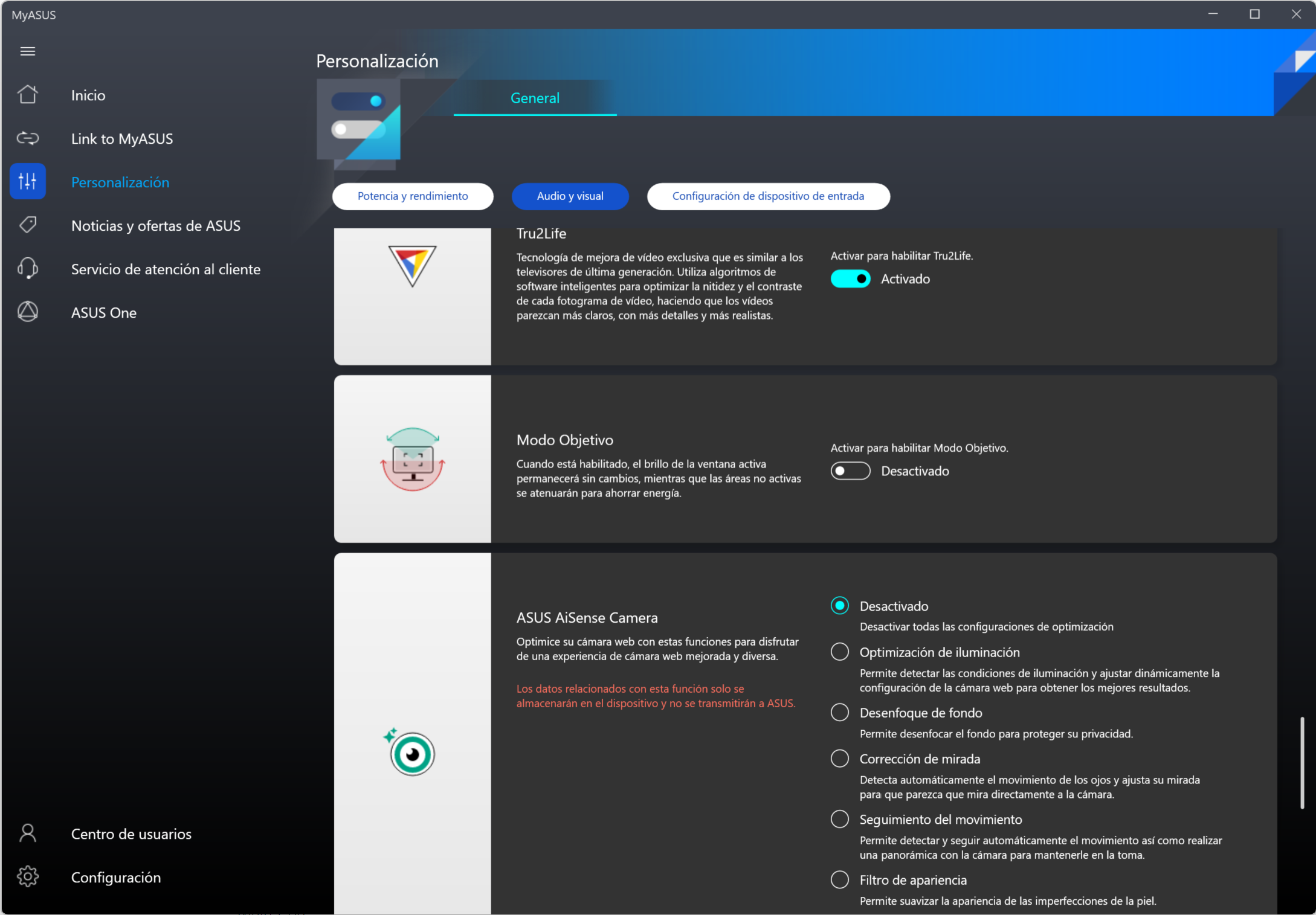Viewport: 1316px width, 915px height.
Task: Select the Personalización sliders icon
Action: coord(28,181)
